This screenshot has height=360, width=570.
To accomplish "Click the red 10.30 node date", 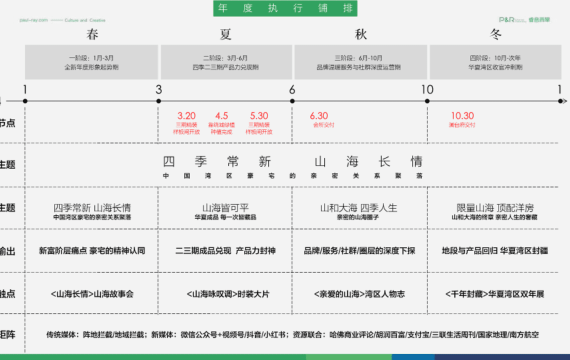I will point(462,116).
